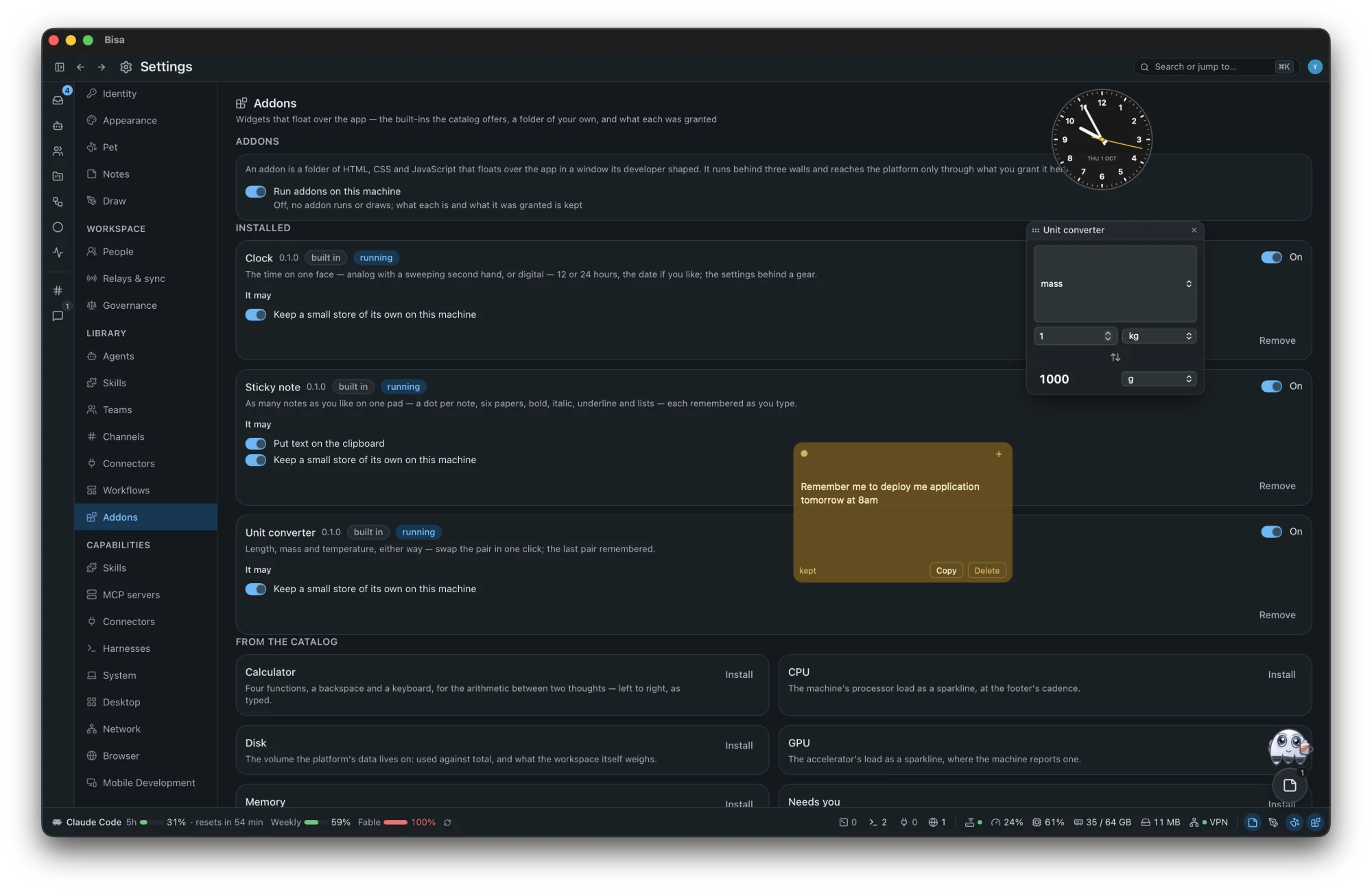Toggle Clock's keep a small store permission
The width and height of the screenshot is (1372, 892).
pos(256,314)
